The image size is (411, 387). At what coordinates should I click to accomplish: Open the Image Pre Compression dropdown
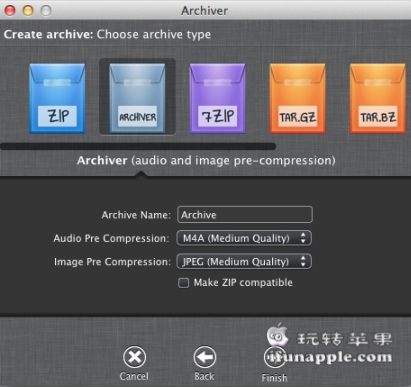[244, 261]
